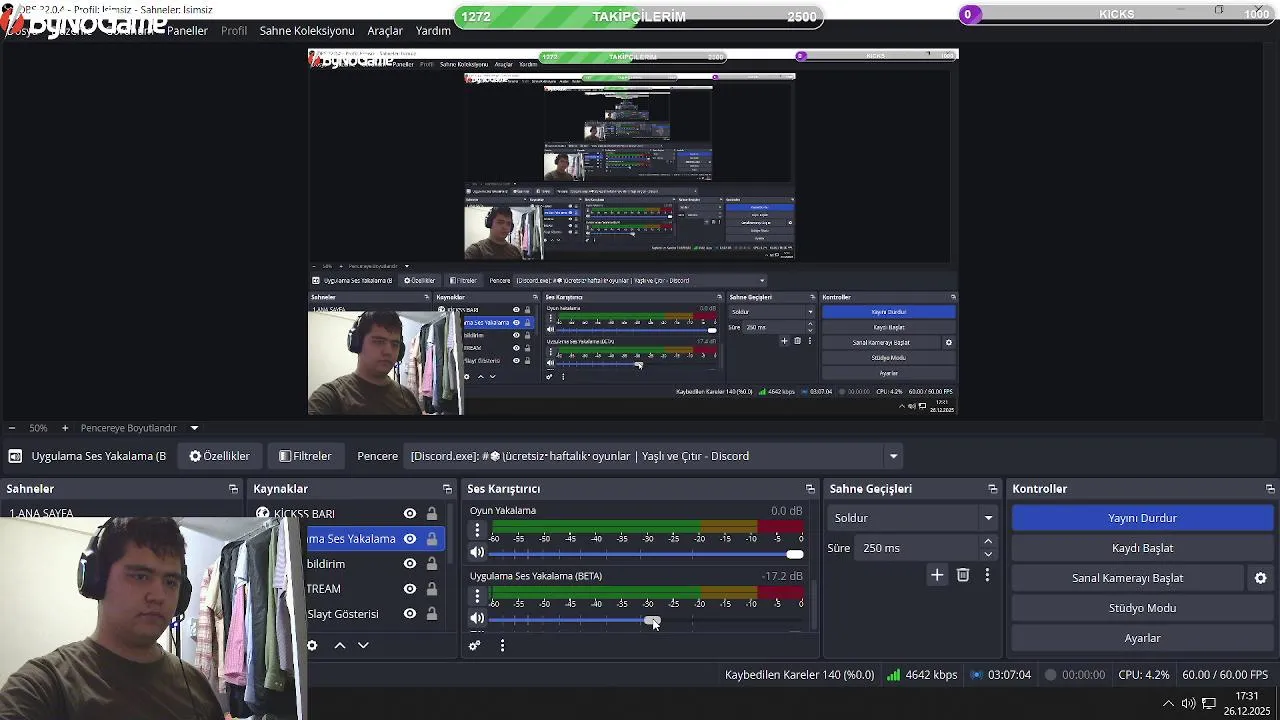Viewport: 1280px width, 720px height.
Task: Enable Stüdyo Modu
Action: click(x=1142, y=608)
